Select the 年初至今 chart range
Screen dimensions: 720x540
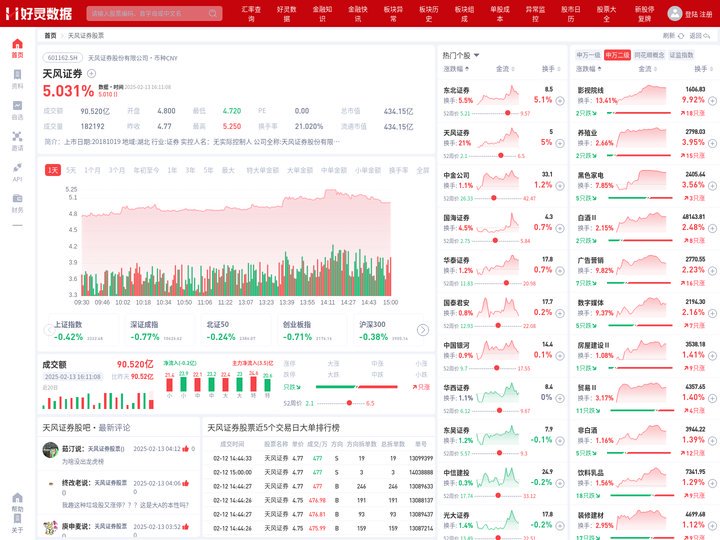(146, 170)
